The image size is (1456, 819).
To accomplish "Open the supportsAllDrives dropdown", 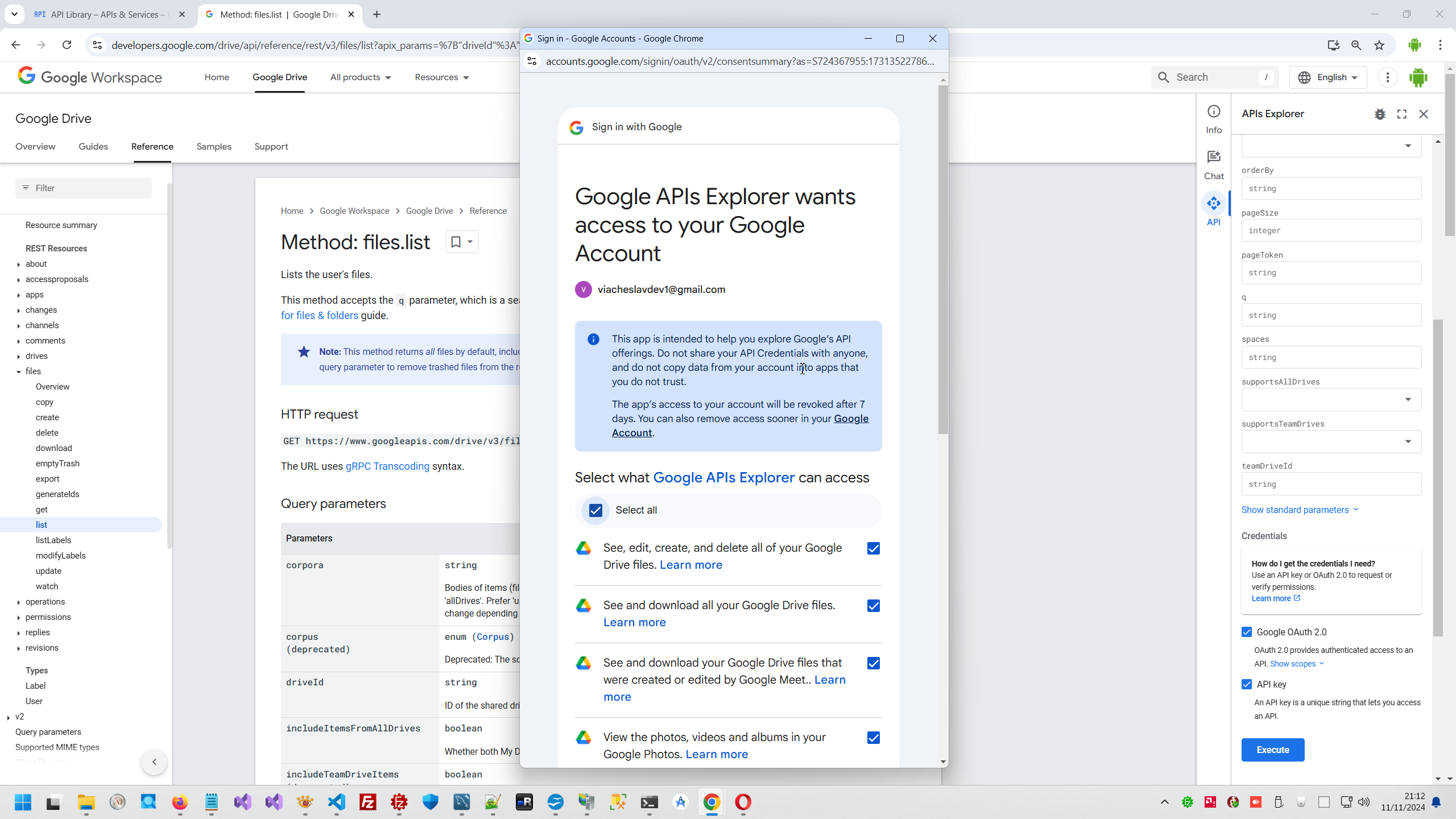I will (x=1331, y=399).
